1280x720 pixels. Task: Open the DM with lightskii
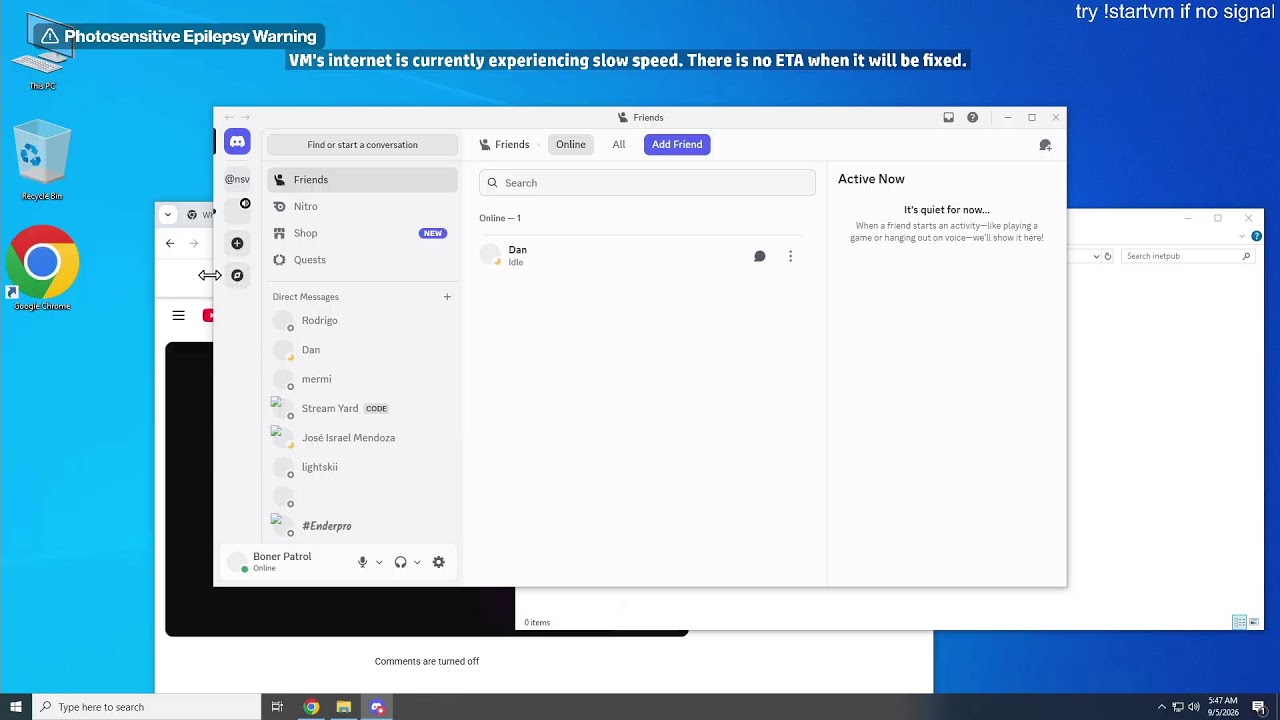(x=362, y=467)
